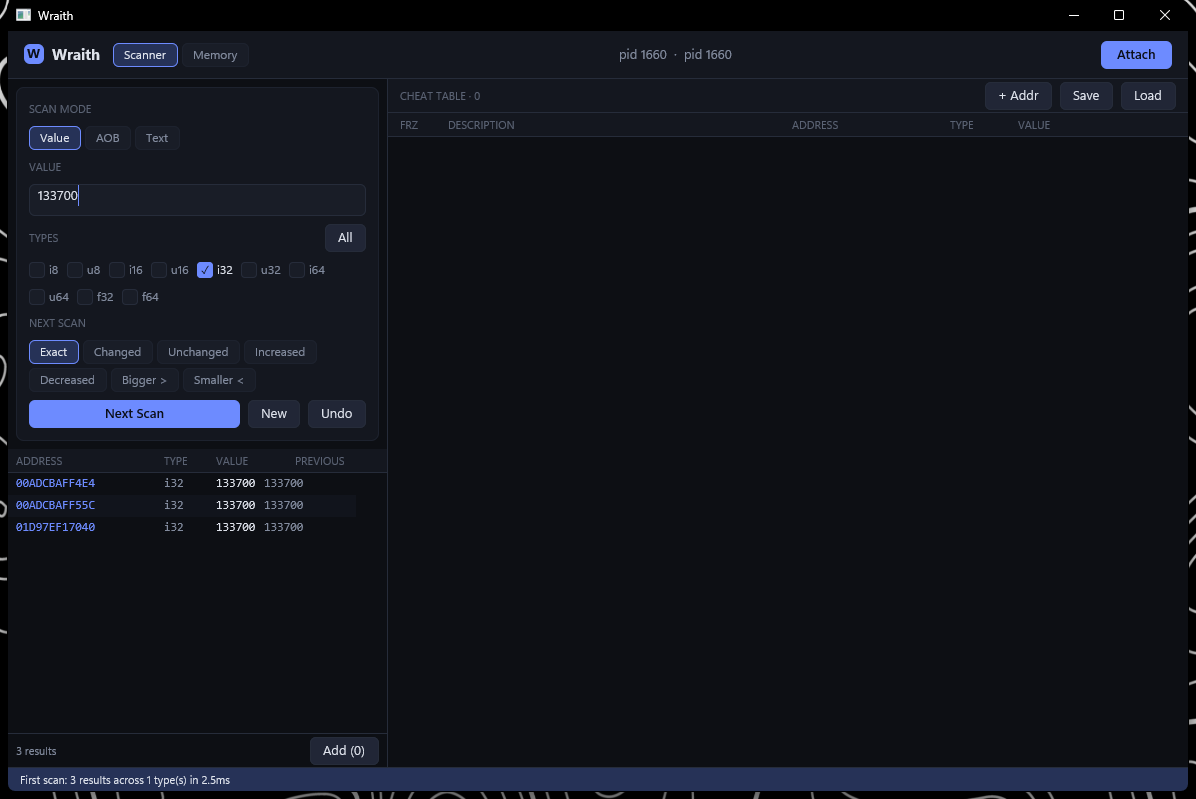
Task: Select the Increased next-scan option
Action: (280, 352)
